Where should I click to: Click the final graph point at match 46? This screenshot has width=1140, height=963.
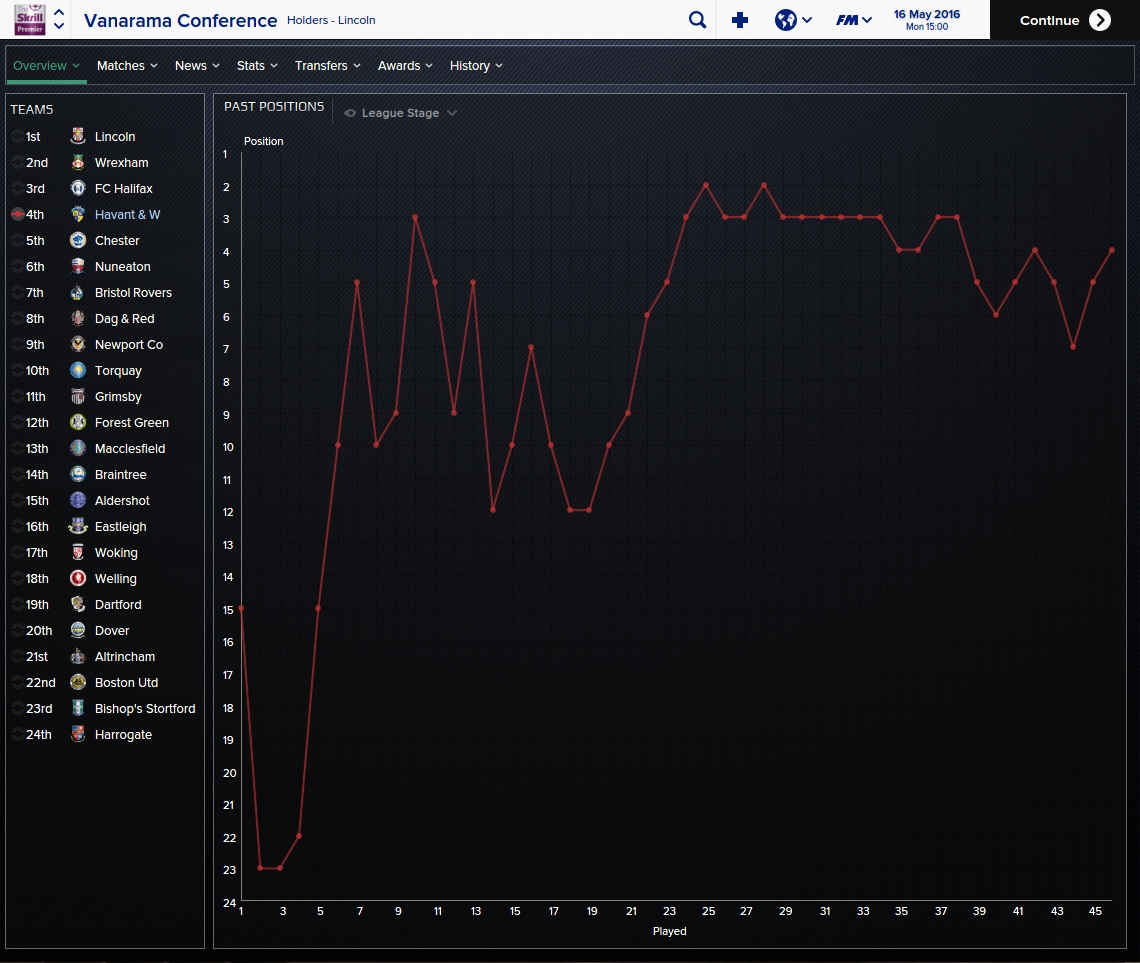coord(1112,250)
